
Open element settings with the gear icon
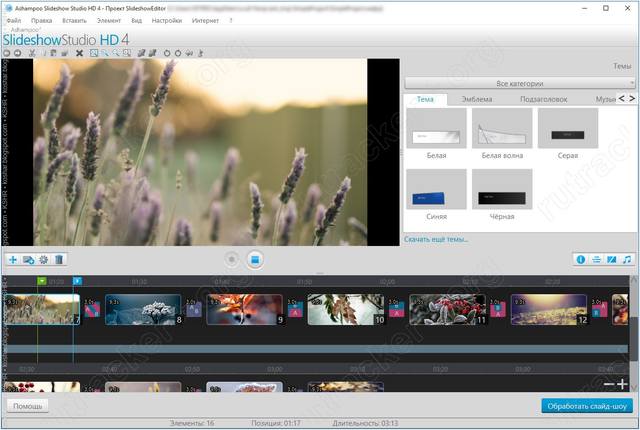point(43,260)
